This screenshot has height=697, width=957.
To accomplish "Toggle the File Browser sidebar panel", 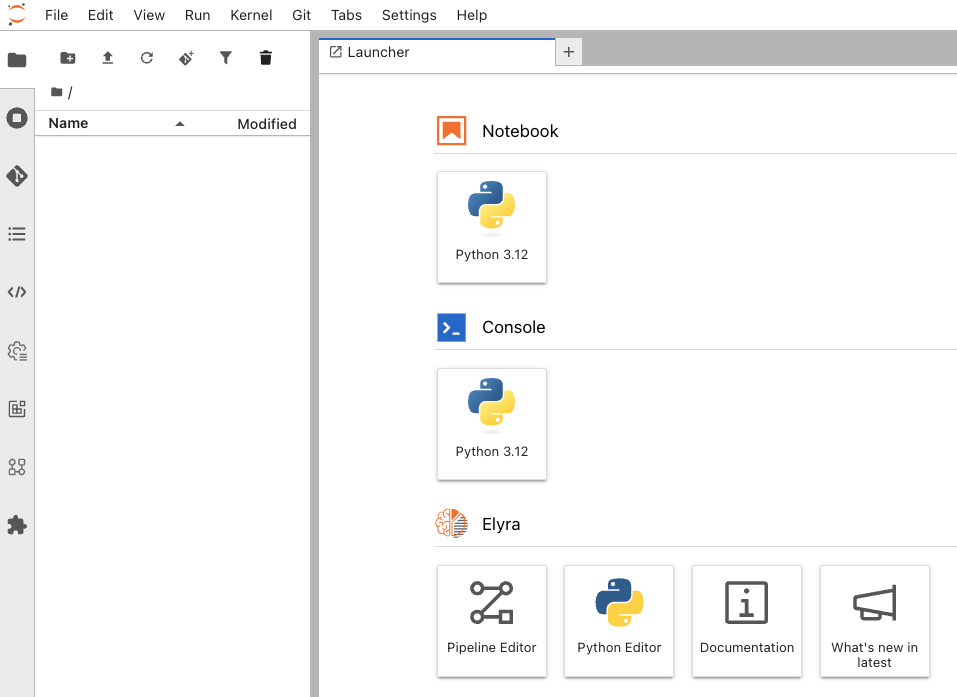I will (17, 60).
